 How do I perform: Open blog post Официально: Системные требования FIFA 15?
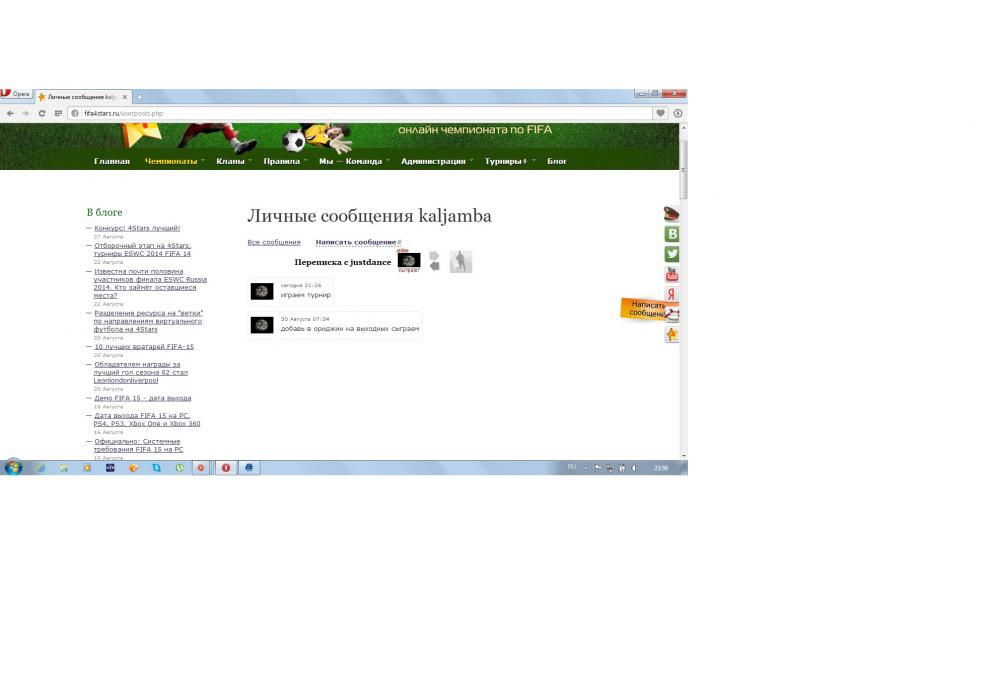138,445
